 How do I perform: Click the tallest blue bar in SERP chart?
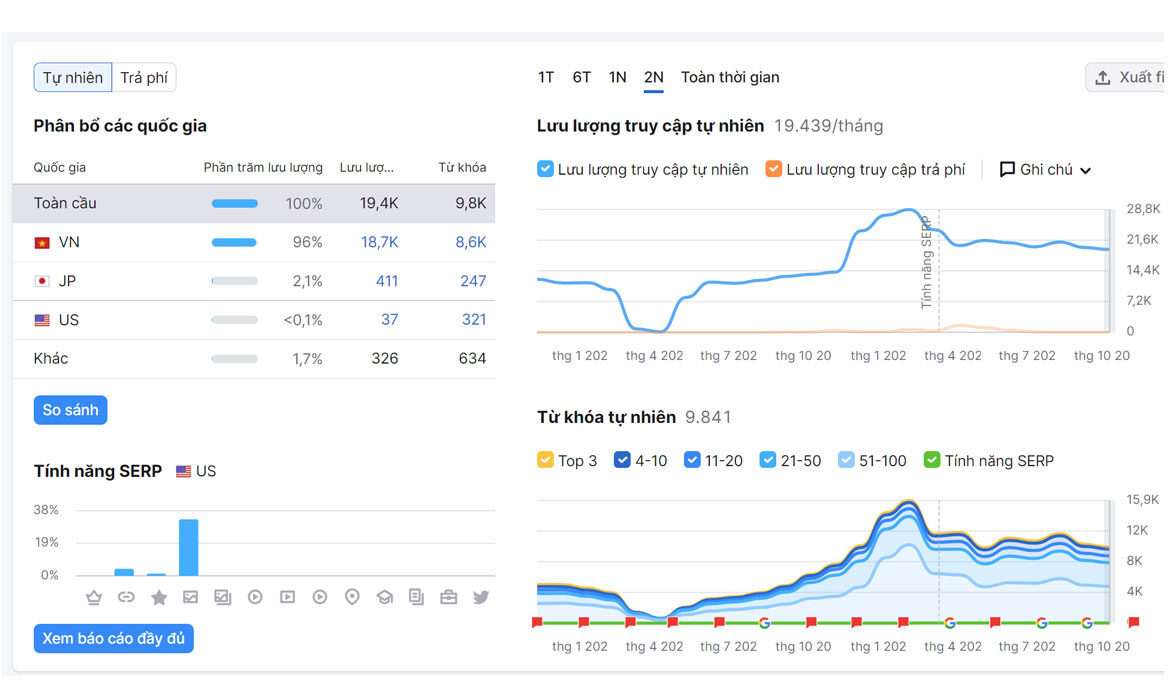[189, 547]
